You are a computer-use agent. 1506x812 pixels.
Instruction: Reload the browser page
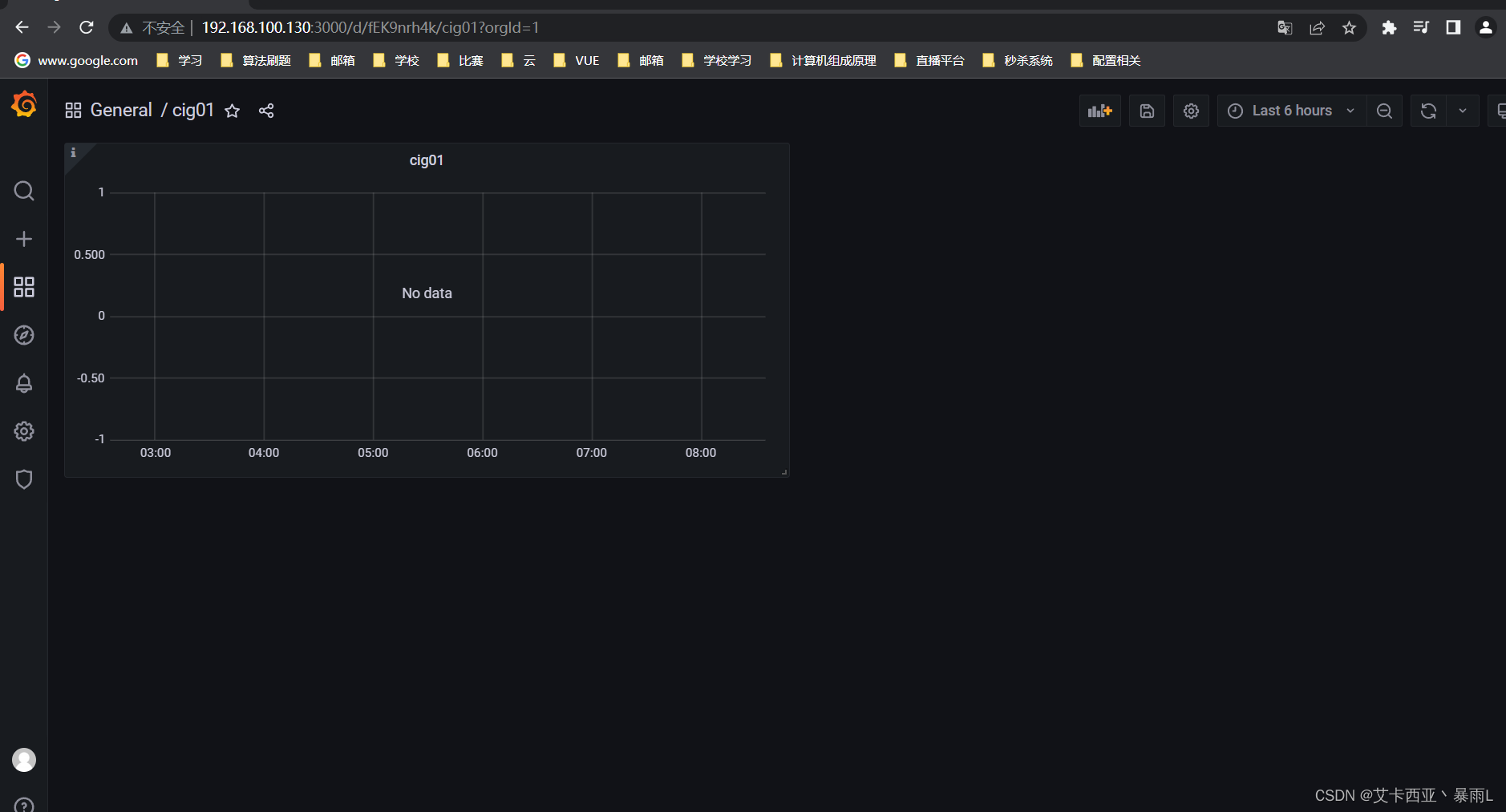87,27
